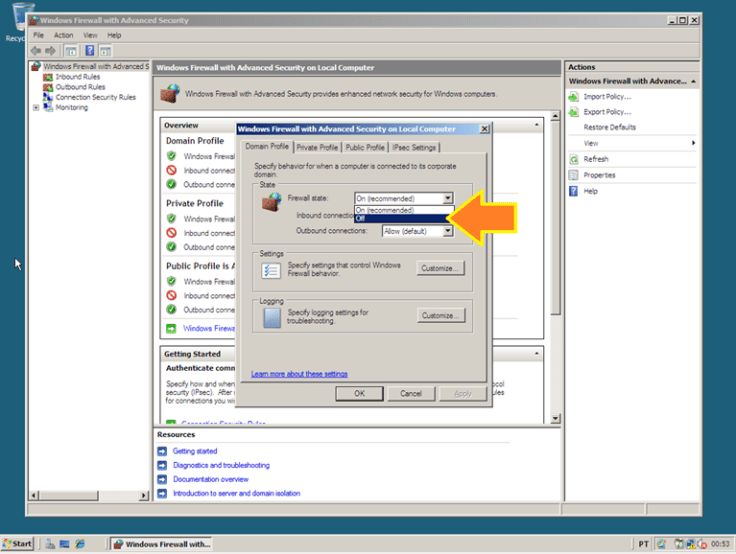
Task: Open Properties from the Actions pane
Action: point(600,175)
